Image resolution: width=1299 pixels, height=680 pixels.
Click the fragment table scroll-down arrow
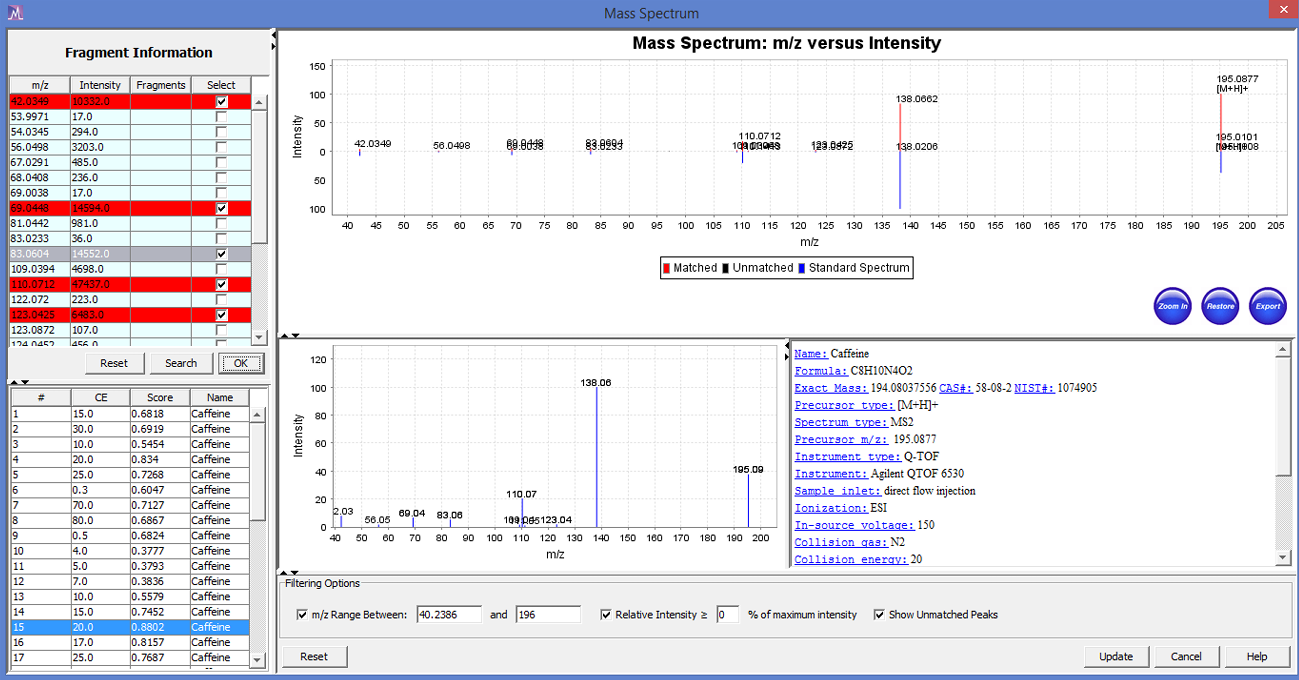tap(260, 337)
